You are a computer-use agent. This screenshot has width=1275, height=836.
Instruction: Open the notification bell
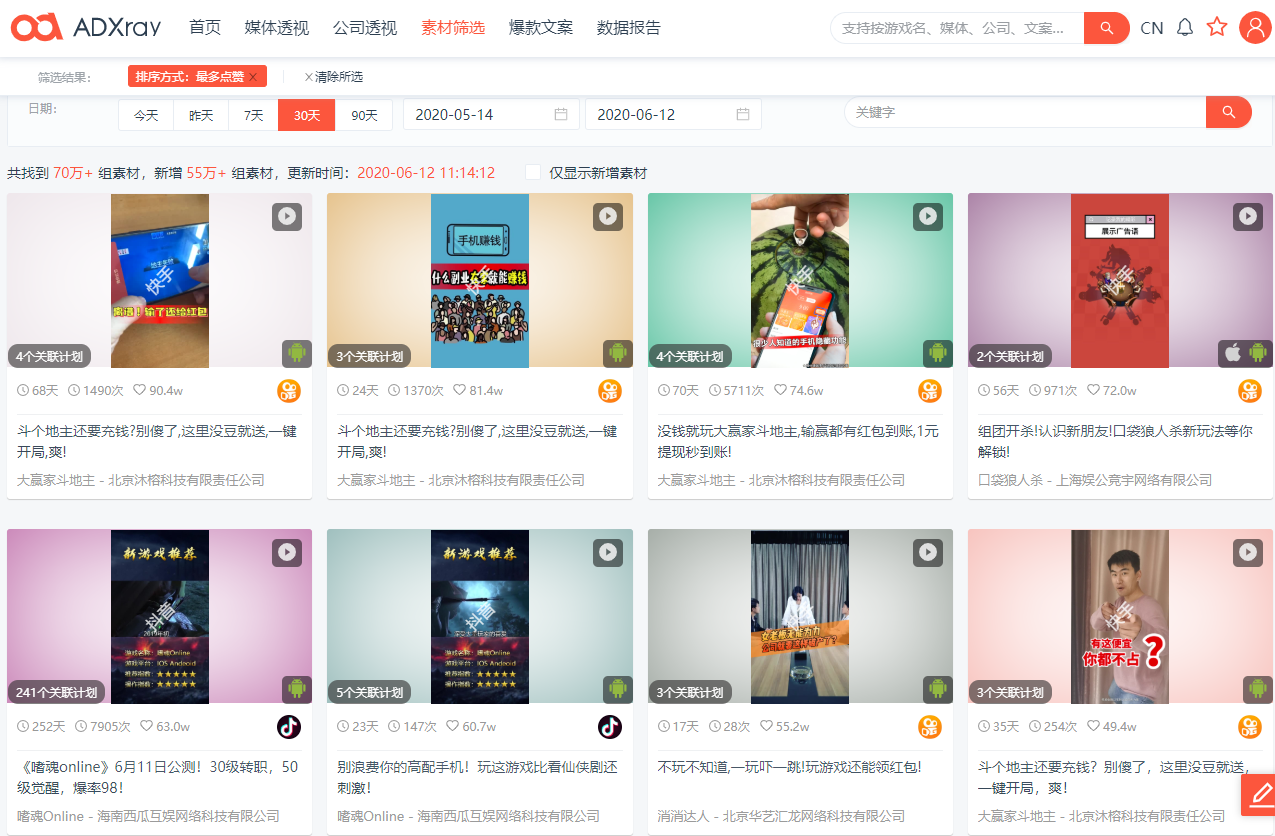point(1185,28)
